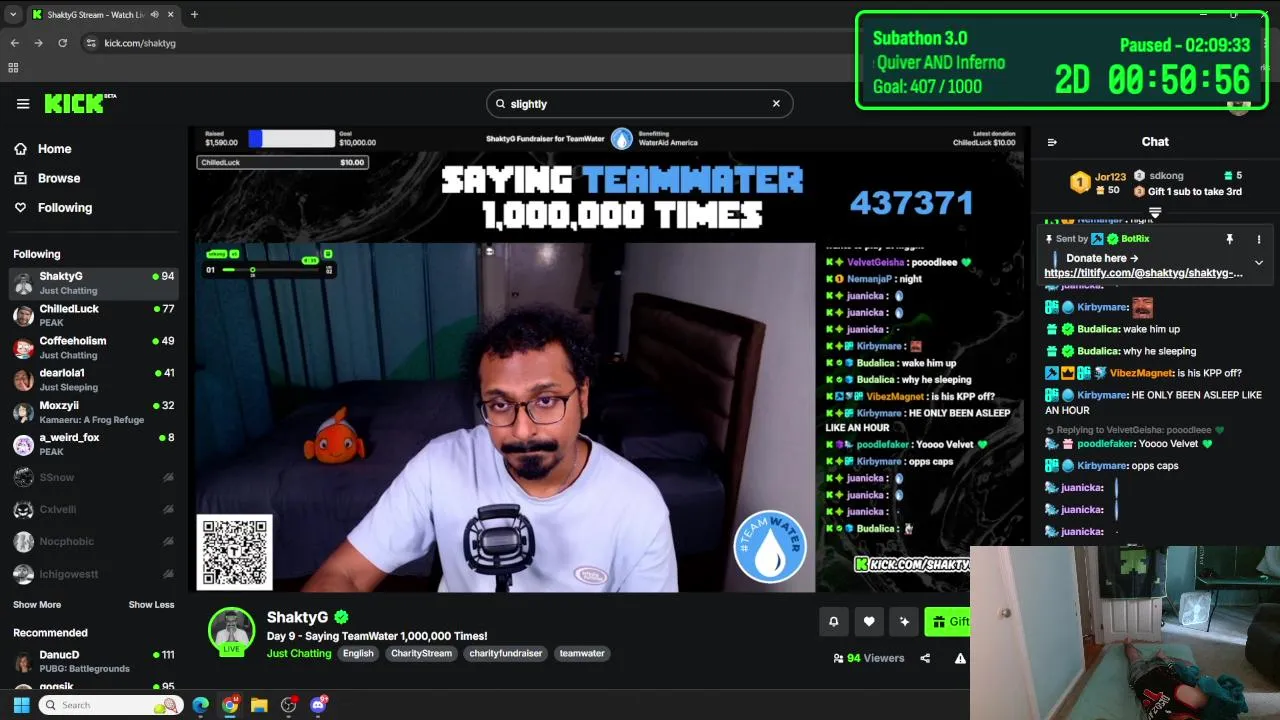The image size is (1280, 720).
Task: Open Coffeeholism channel in Following list
Action: point(93,347)
